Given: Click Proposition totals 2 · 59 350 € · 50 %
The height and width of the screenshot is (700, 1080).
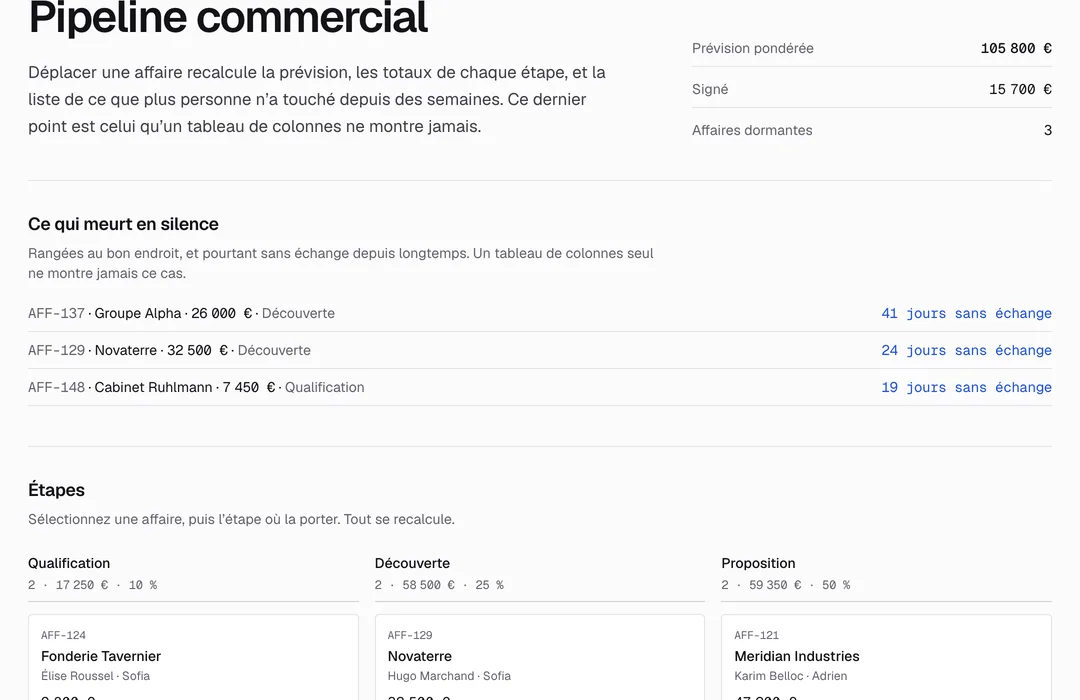Looking at the screenshot, I should (x=786, y=585).
